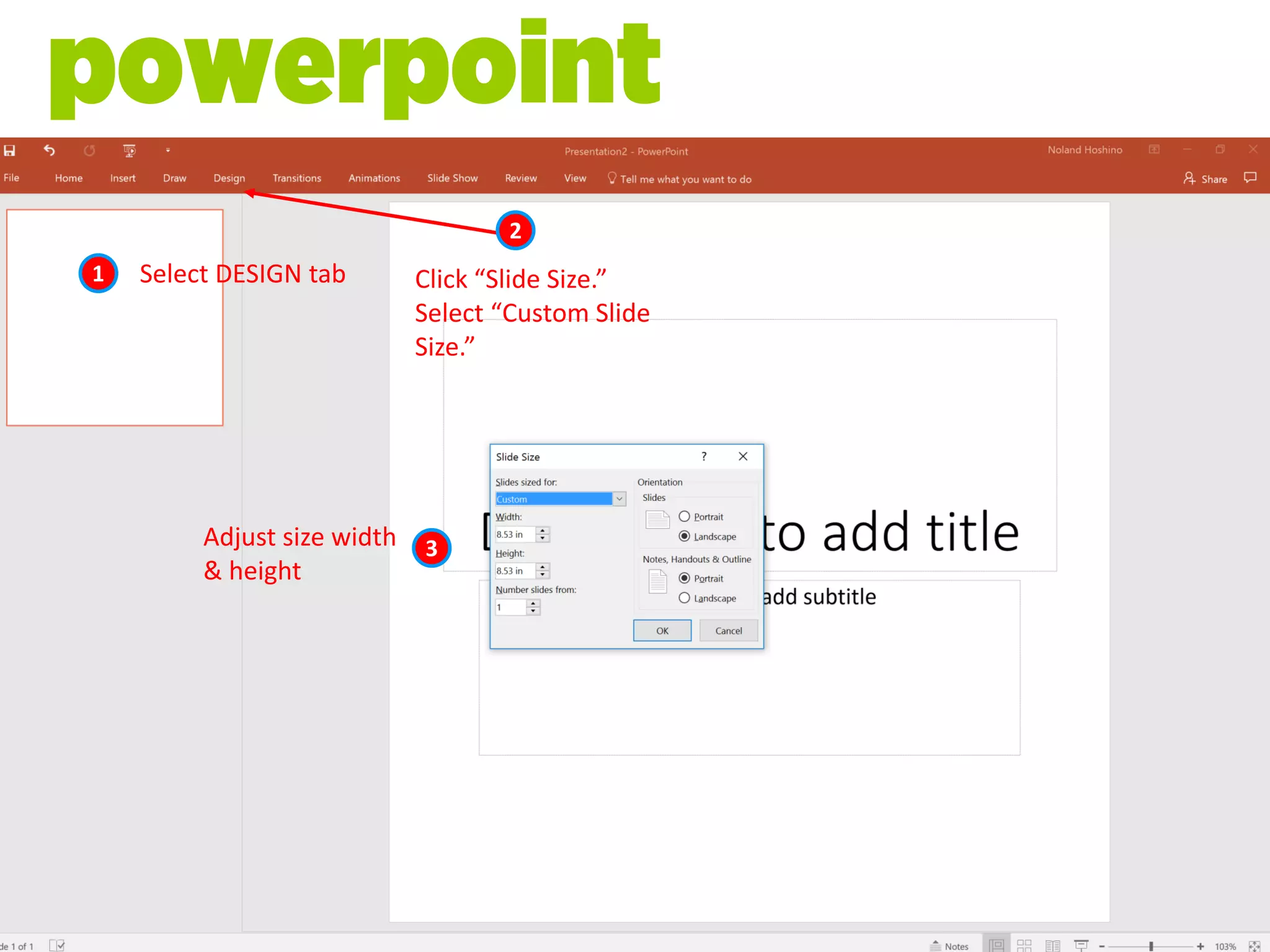The height and width of the screenshot is (952, 1270).
Task: Open the Slides sized for dropdown
Action: pos(561,499)
